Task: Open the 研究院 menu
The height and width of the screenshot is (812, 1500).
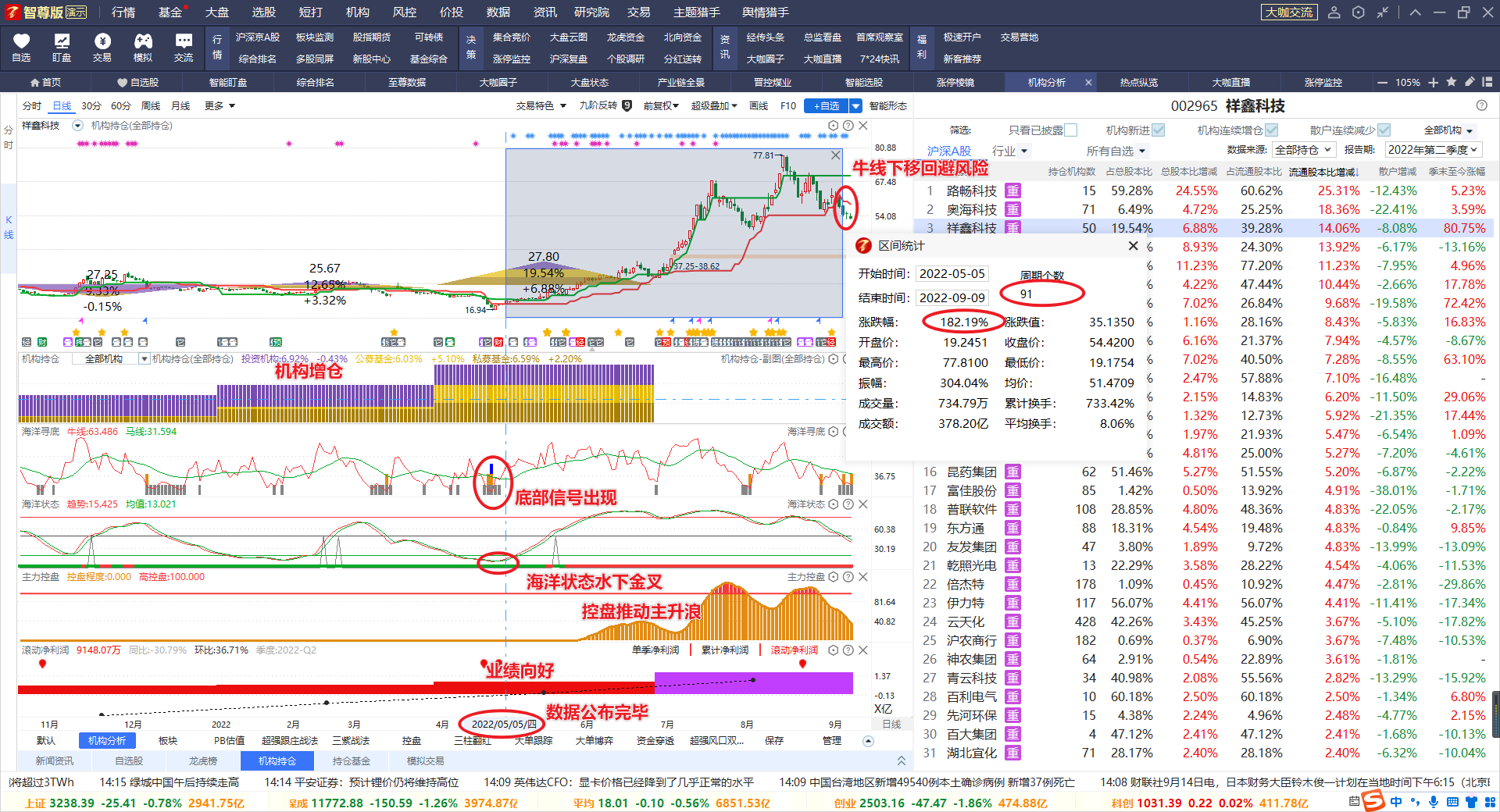Action: click(591, 12)
